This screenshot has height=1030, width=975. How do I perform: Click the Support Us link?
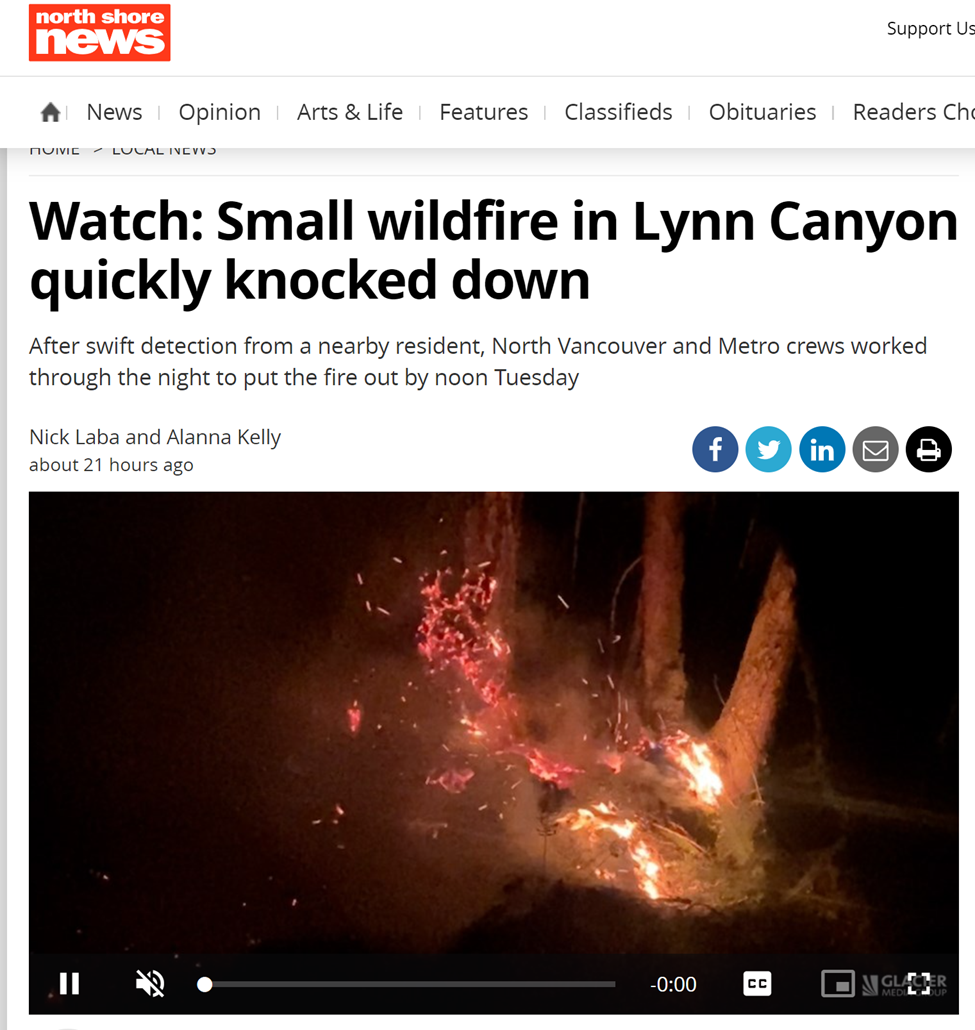tap(930, 28)
